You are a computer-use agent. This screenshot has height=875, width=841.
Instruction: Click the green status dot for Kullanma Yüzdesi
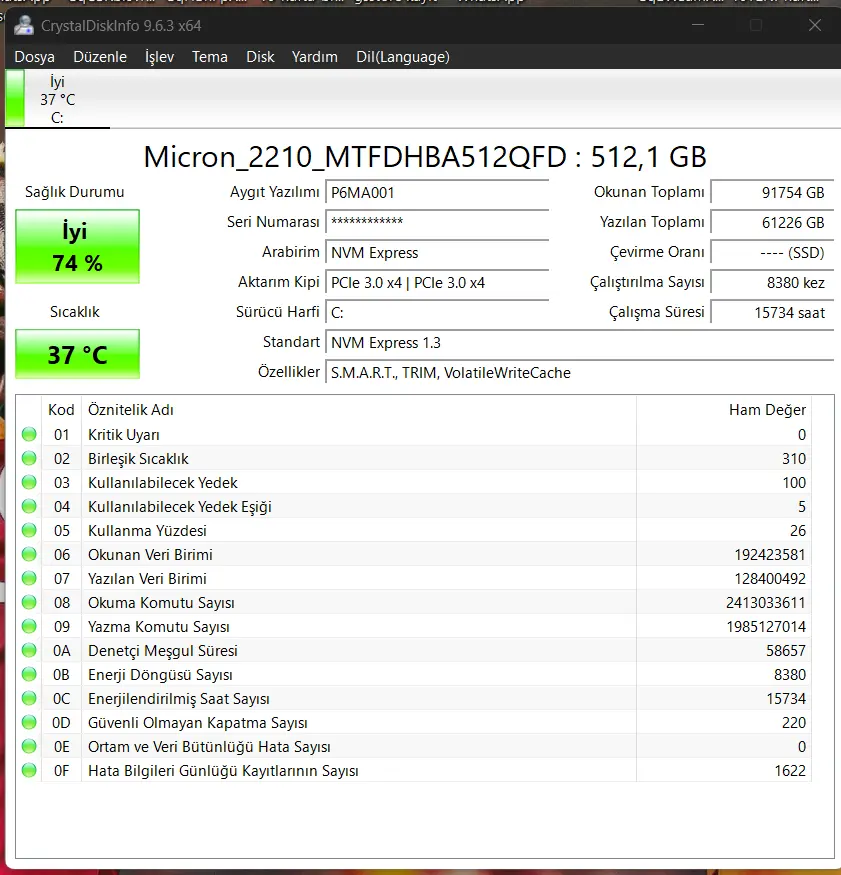(29, 530)
